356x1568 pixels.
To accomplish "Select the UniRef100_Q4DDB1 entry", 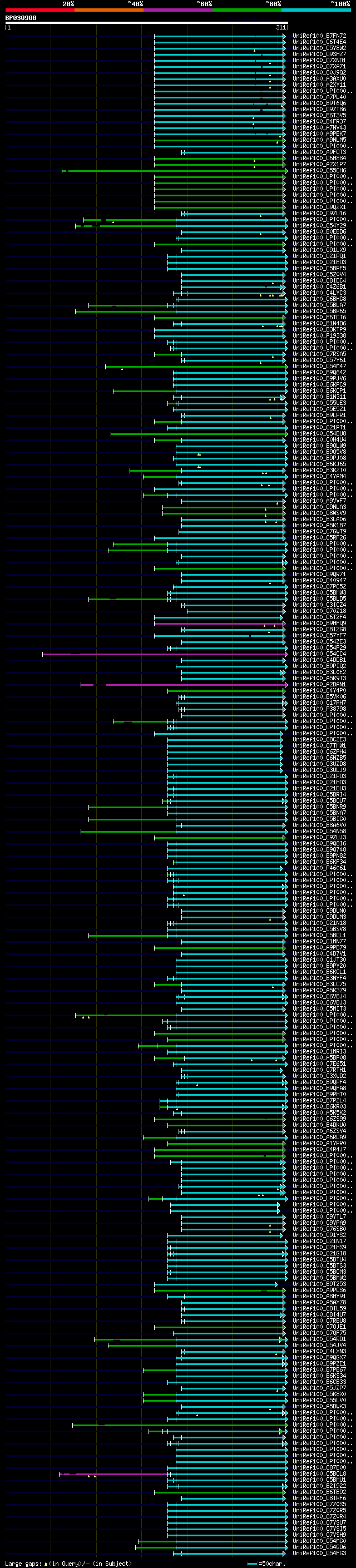I will click(319, 660).
